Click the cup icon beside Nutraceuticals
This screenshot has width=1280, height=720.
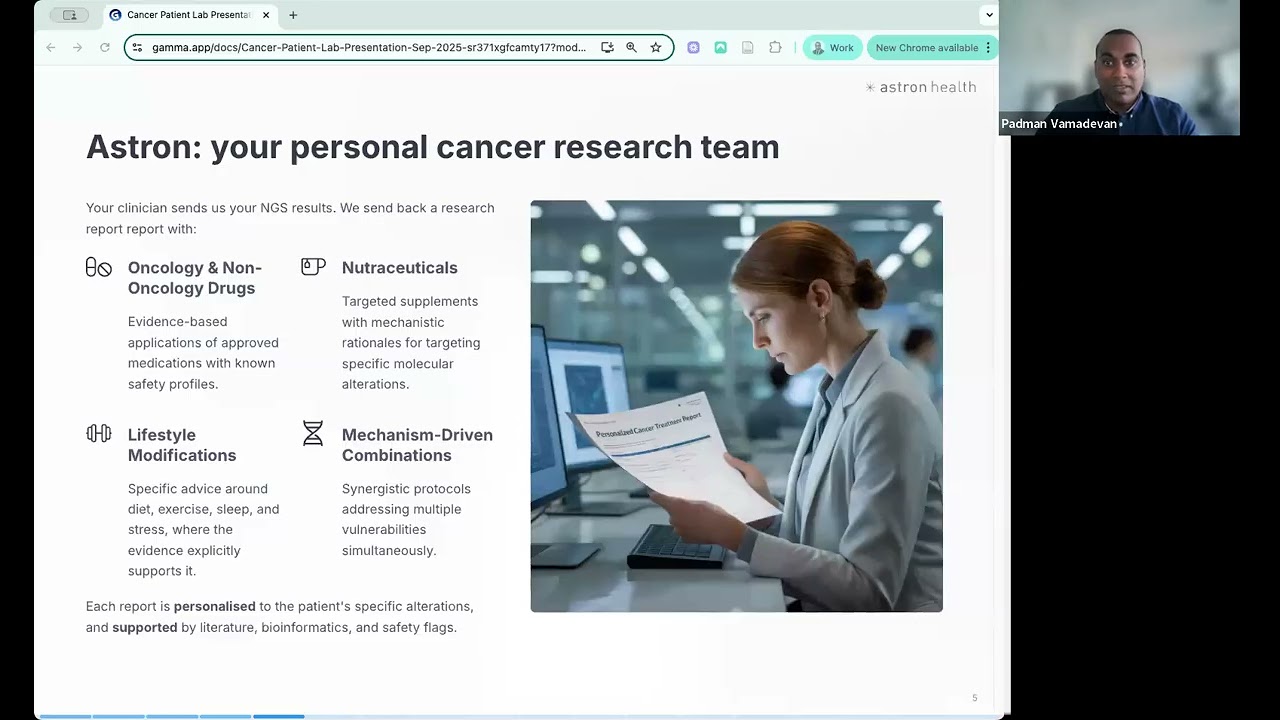pos(313,266)
